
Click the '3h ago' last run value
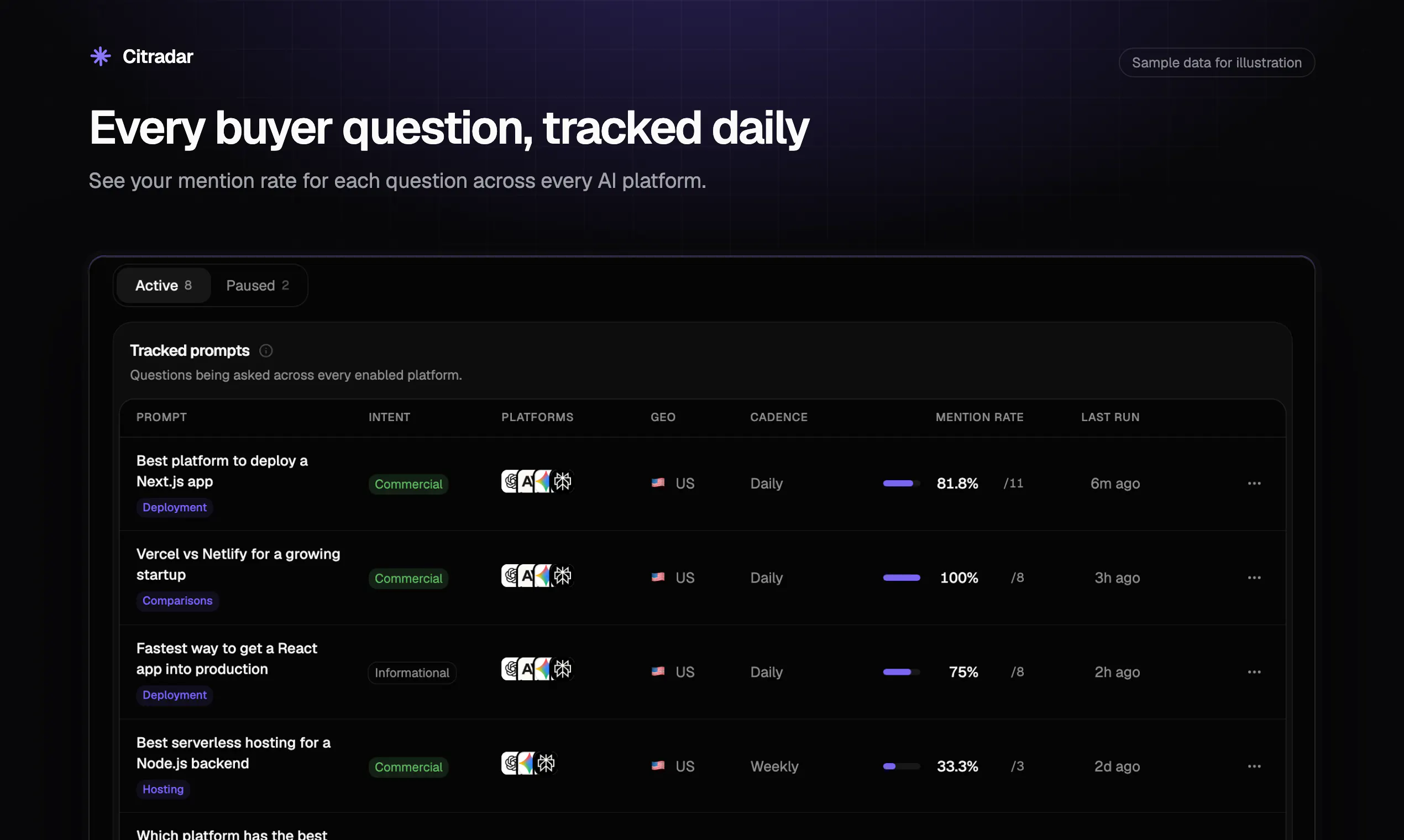[x=1117, y=577]
